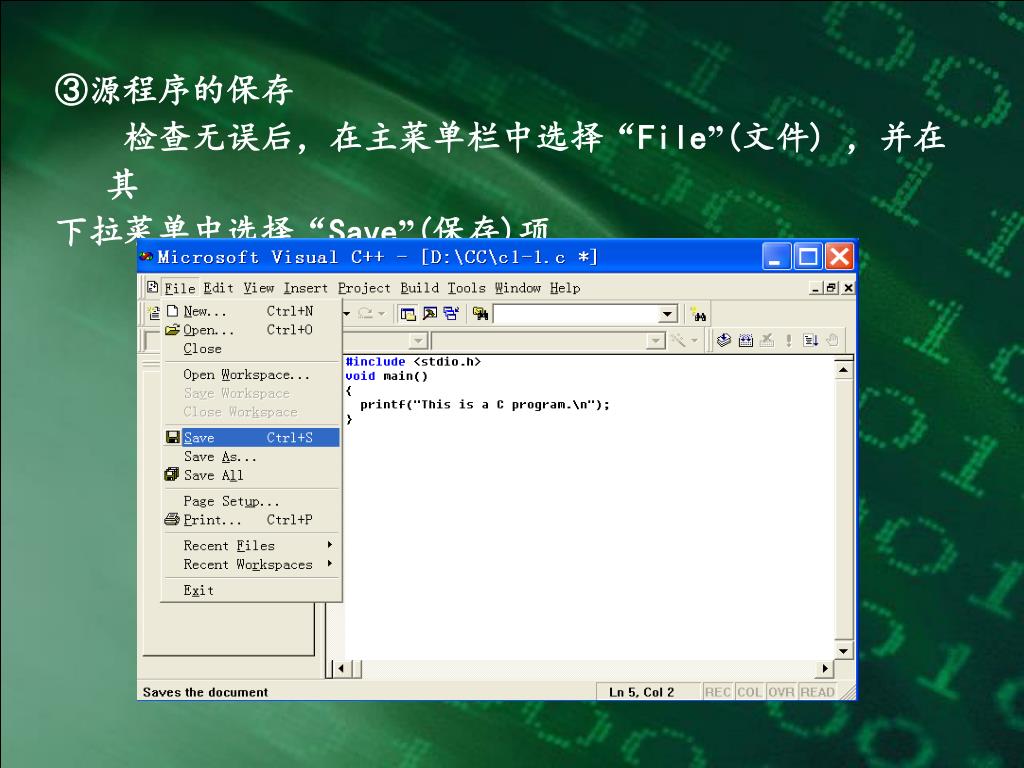Click document icon left of File menu
The image size is (1024, 768).
pyautogui.click(x=152, y=287)
